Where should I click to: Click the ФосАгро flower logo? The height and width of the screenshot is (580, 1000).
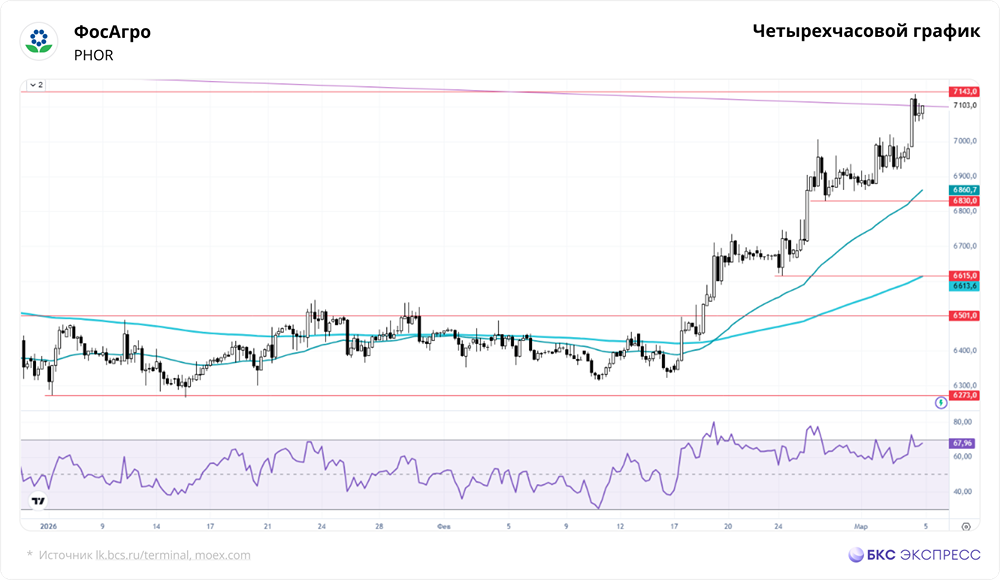click(39, 41)
